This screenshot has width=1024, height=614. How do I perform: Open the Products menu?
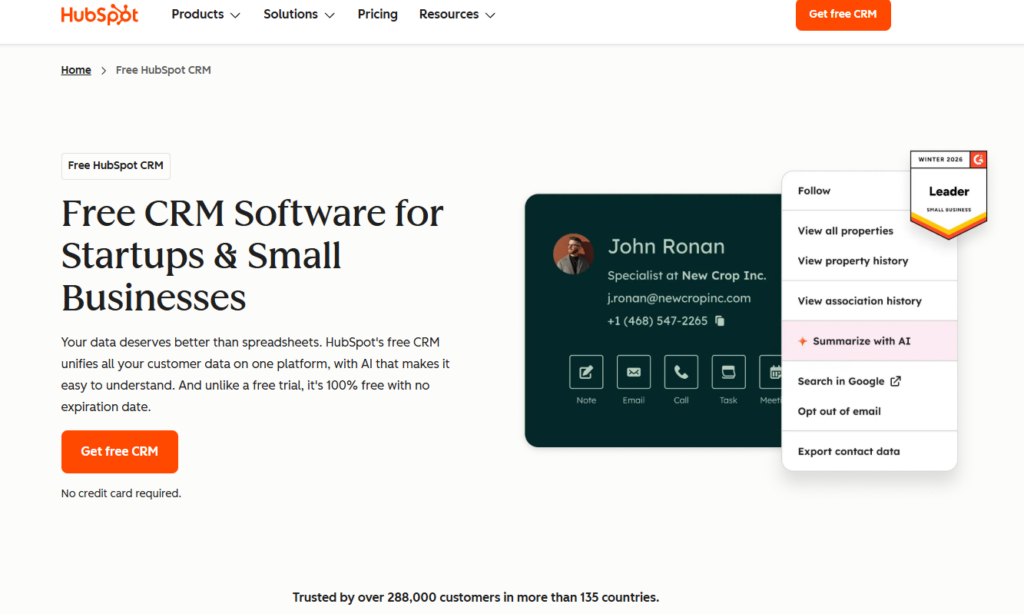pyautogui.click(x=206, y=14)
